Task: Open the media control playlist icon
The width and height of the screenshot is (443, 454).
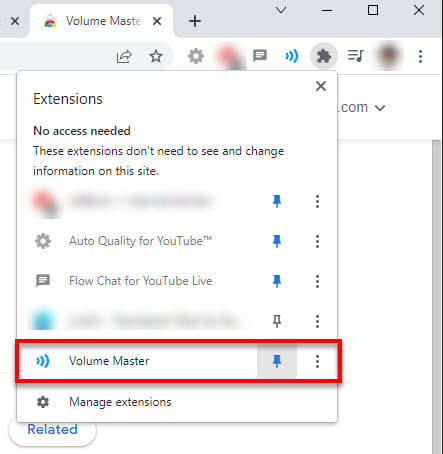Action: (x=355, y=56)
